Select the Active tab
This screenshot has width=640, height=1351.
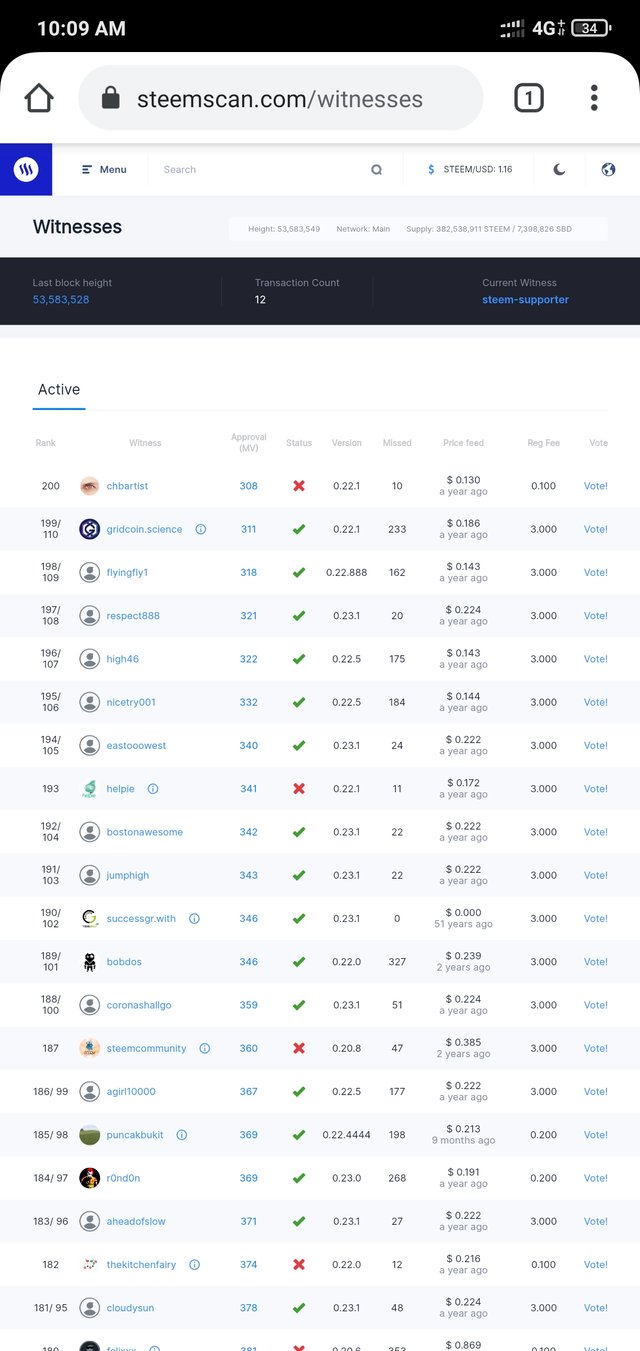point(59,390)
